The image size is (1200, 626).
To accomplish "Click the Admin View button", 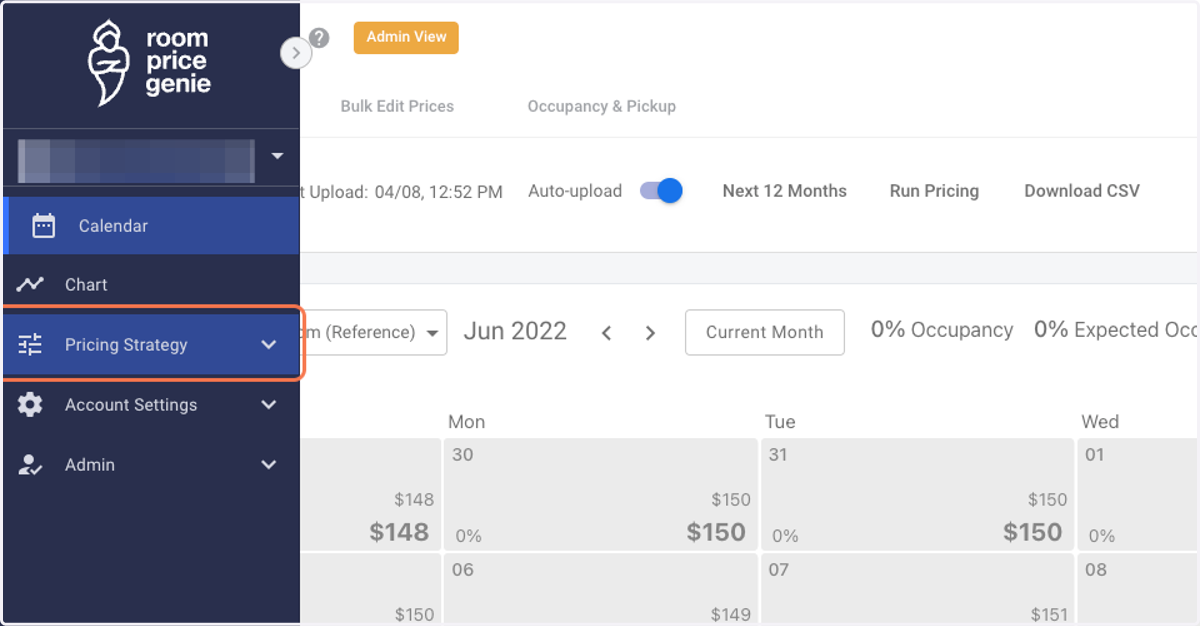I will click(x=406, y=38).
